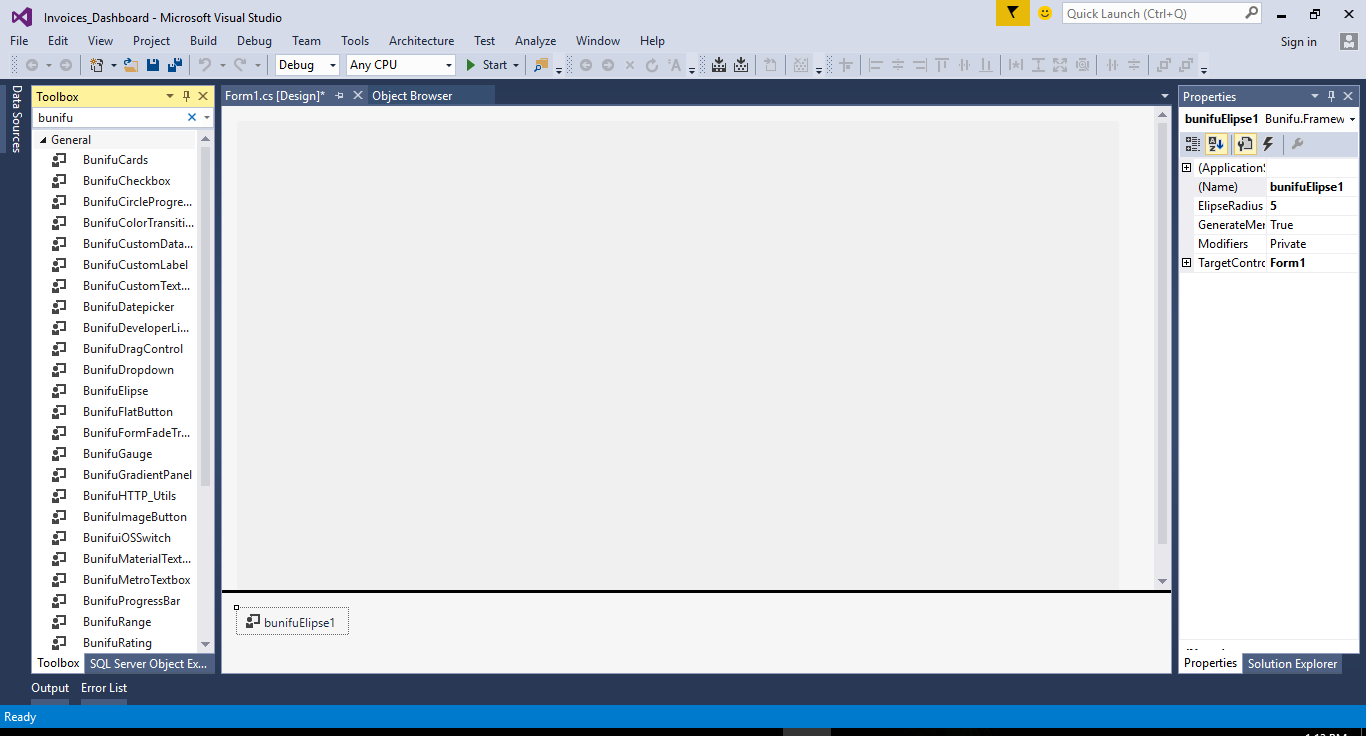Edit the ElipseRadius value 5
The height and width of the screenshot is (736, 1366).
coord(1312,206)
